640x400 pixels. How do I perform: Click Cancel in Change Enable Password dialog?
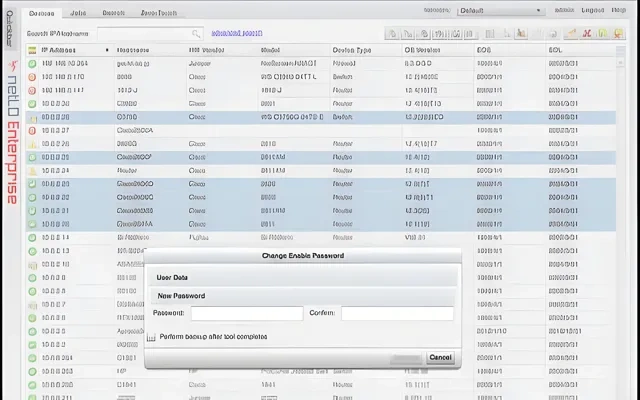point(440,358)
